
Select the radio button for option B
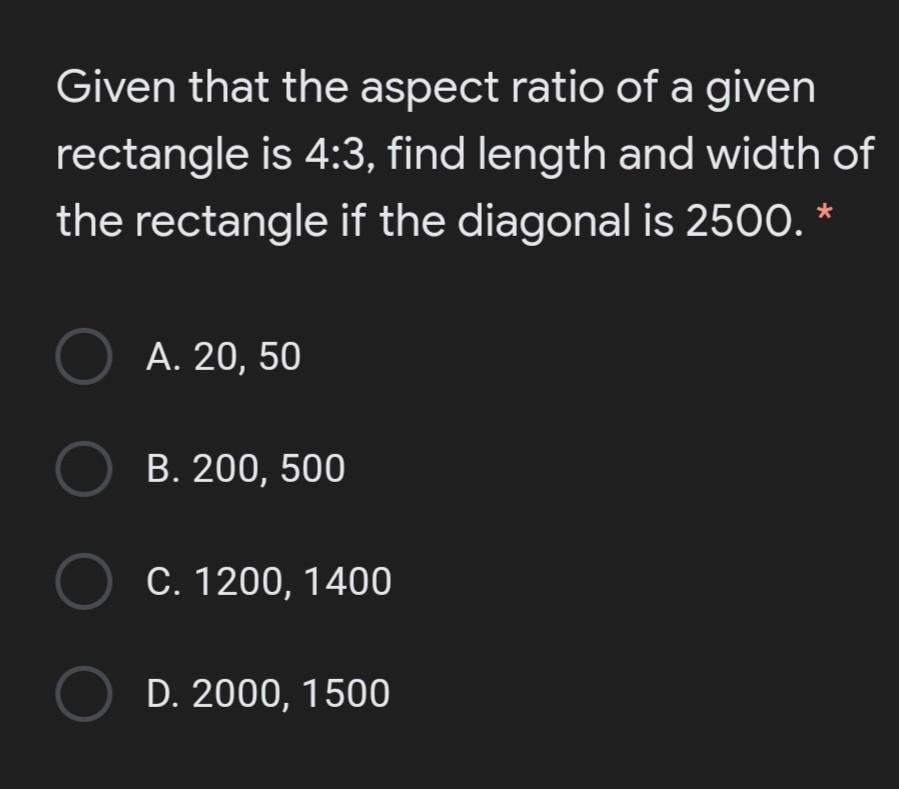coord(82,469)
